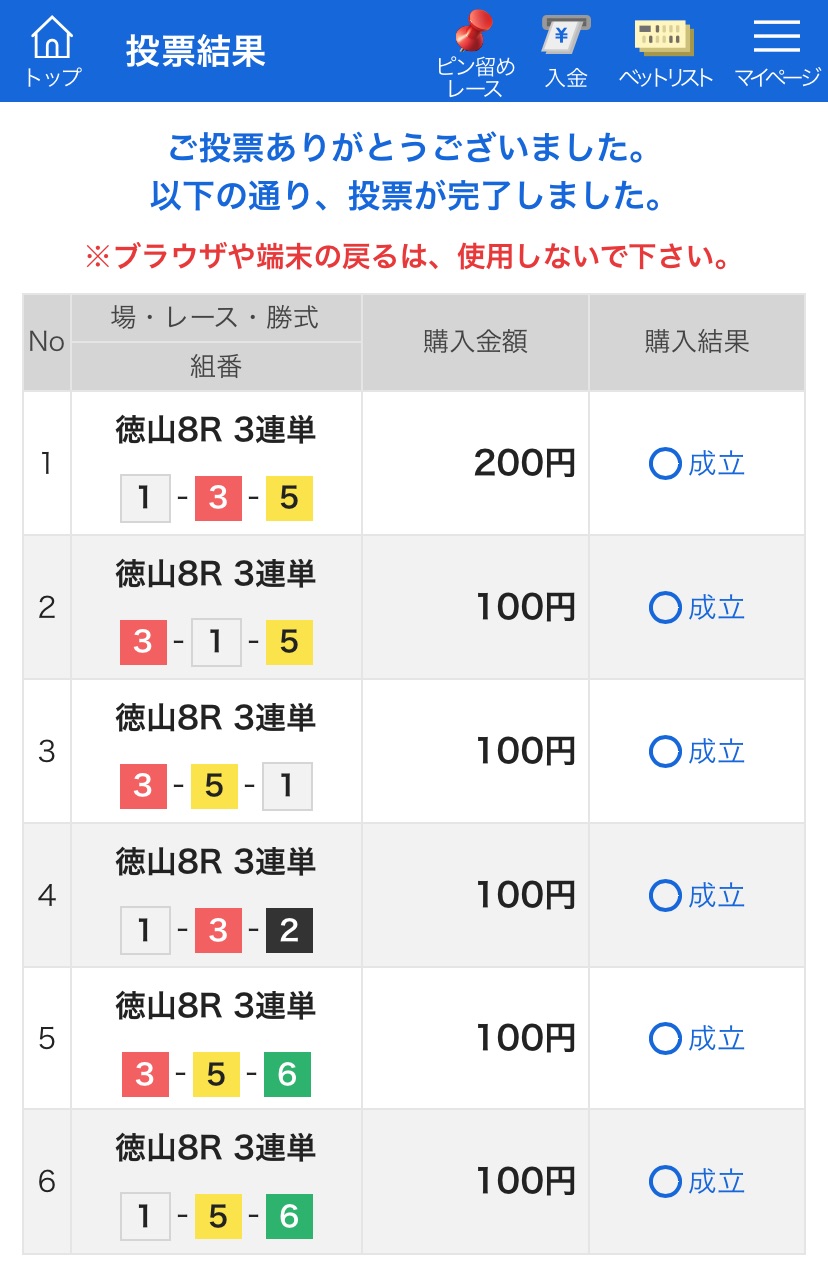
Task: Click the 成立 circle icon in row 3
Action: click(665, 751)
